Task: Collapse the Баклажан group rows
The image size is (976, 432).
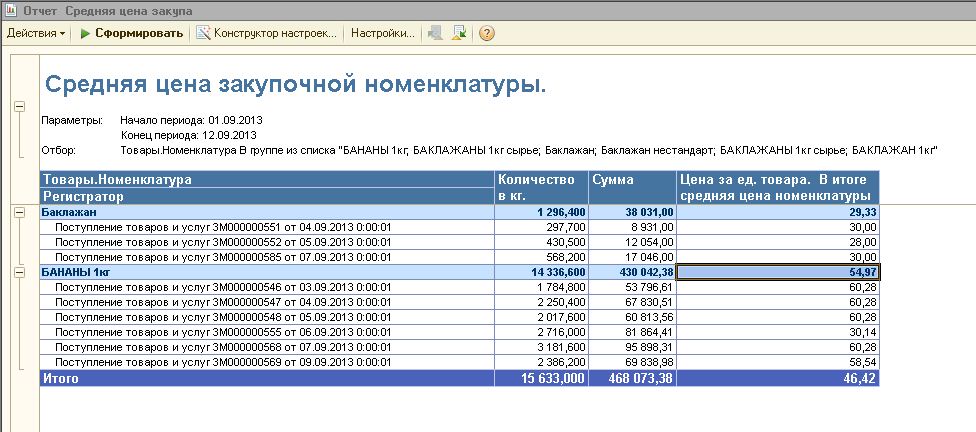Action: 19,212
